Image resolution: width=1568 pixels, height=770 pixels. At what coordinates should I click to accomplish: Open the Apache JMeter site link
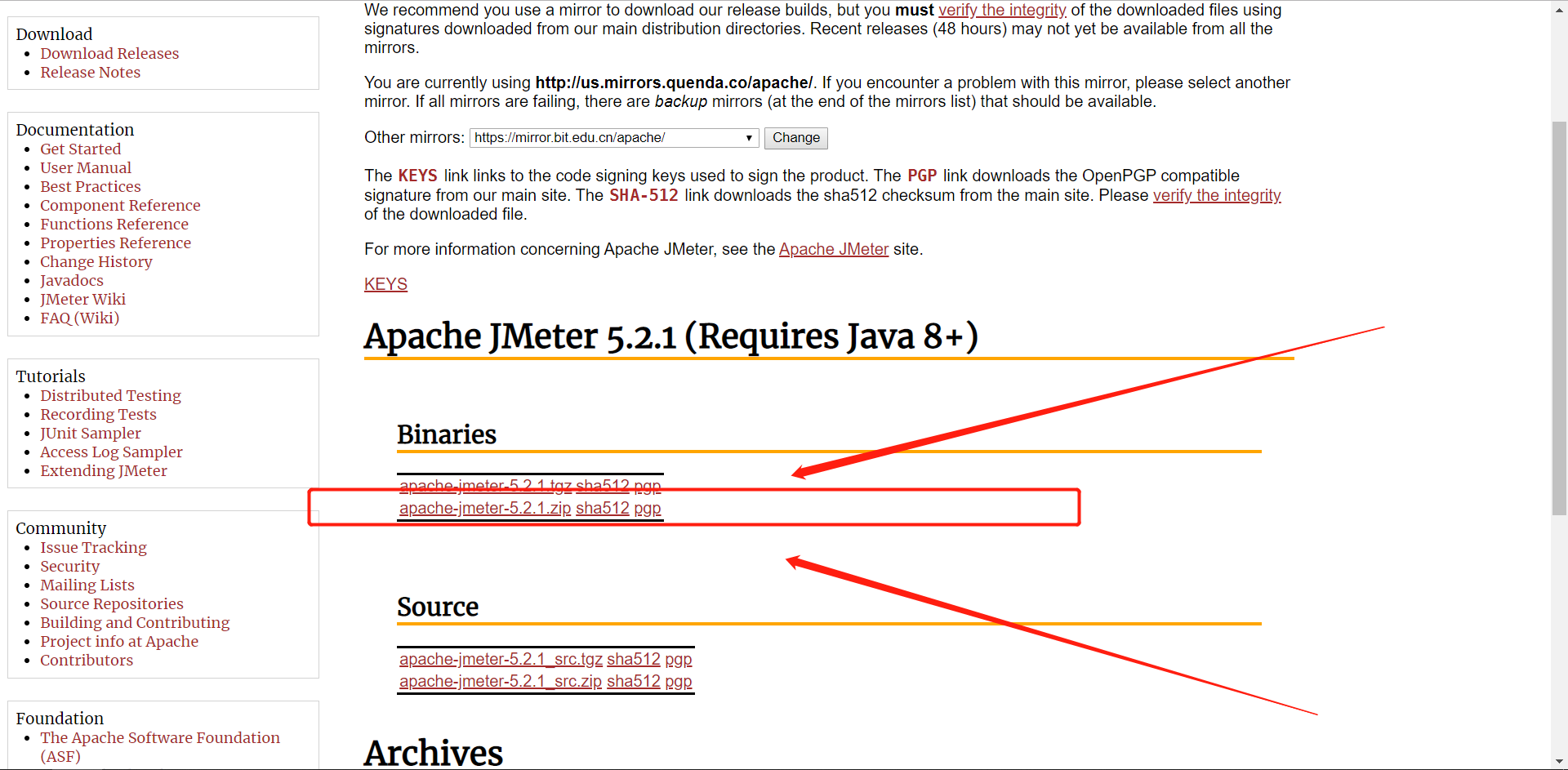(833, 249)
